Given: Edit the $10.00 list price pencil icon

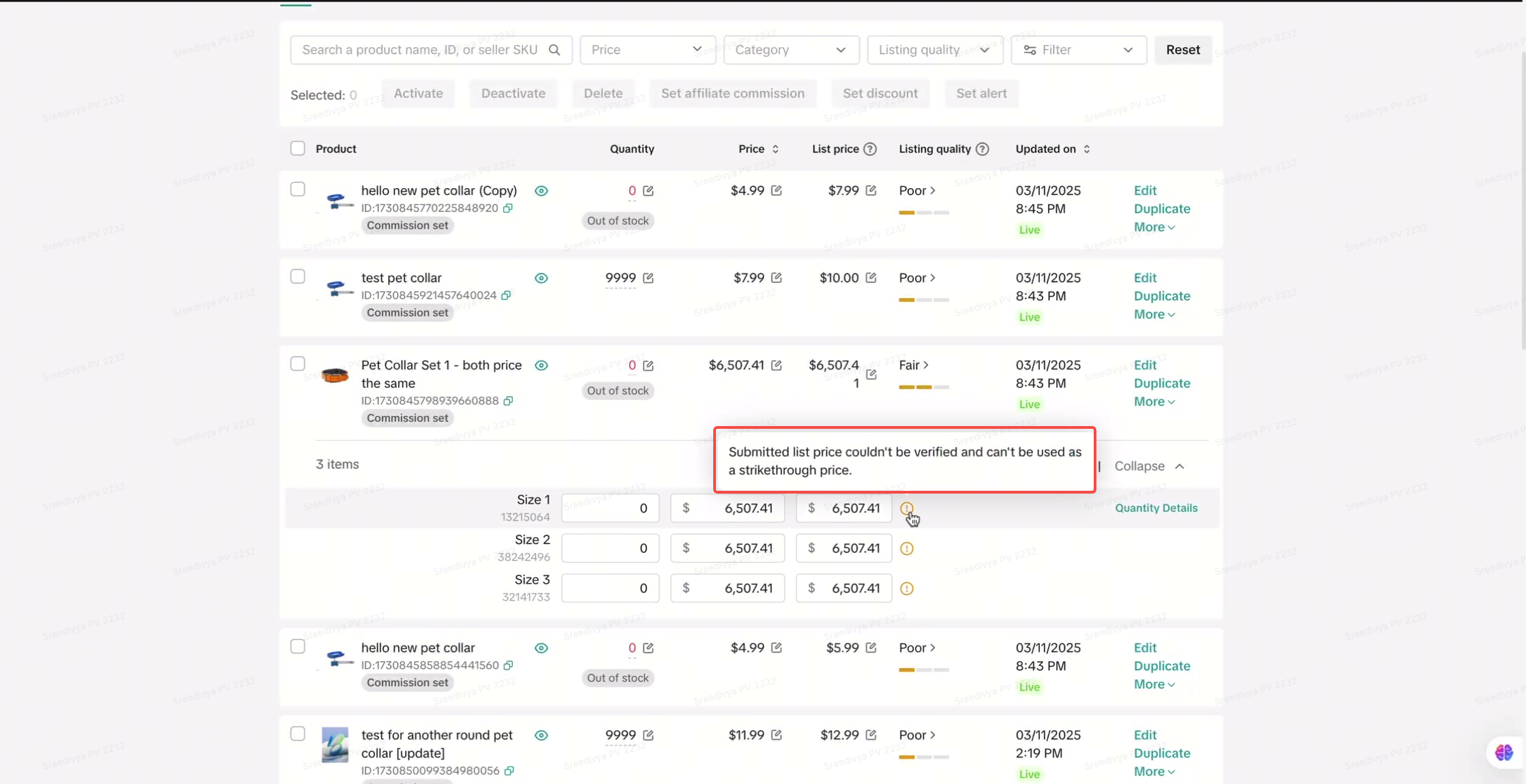Looking at the screenshot, I should click(871, 278).
